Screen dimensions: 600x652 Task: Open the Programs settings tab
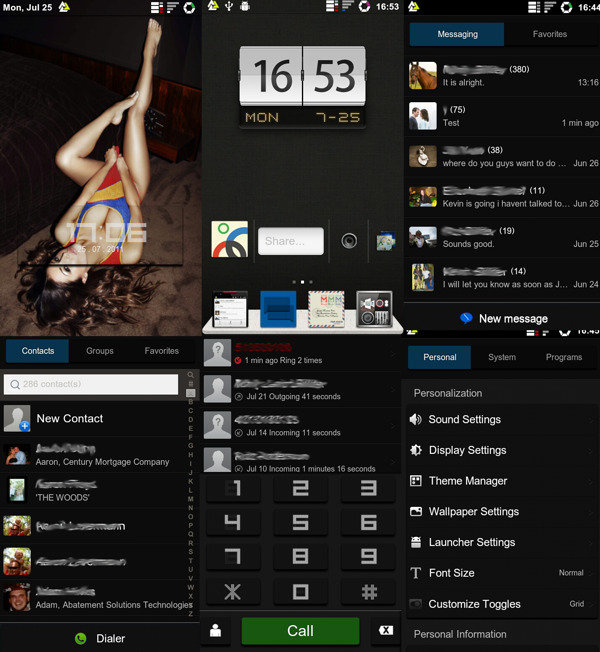564,357
